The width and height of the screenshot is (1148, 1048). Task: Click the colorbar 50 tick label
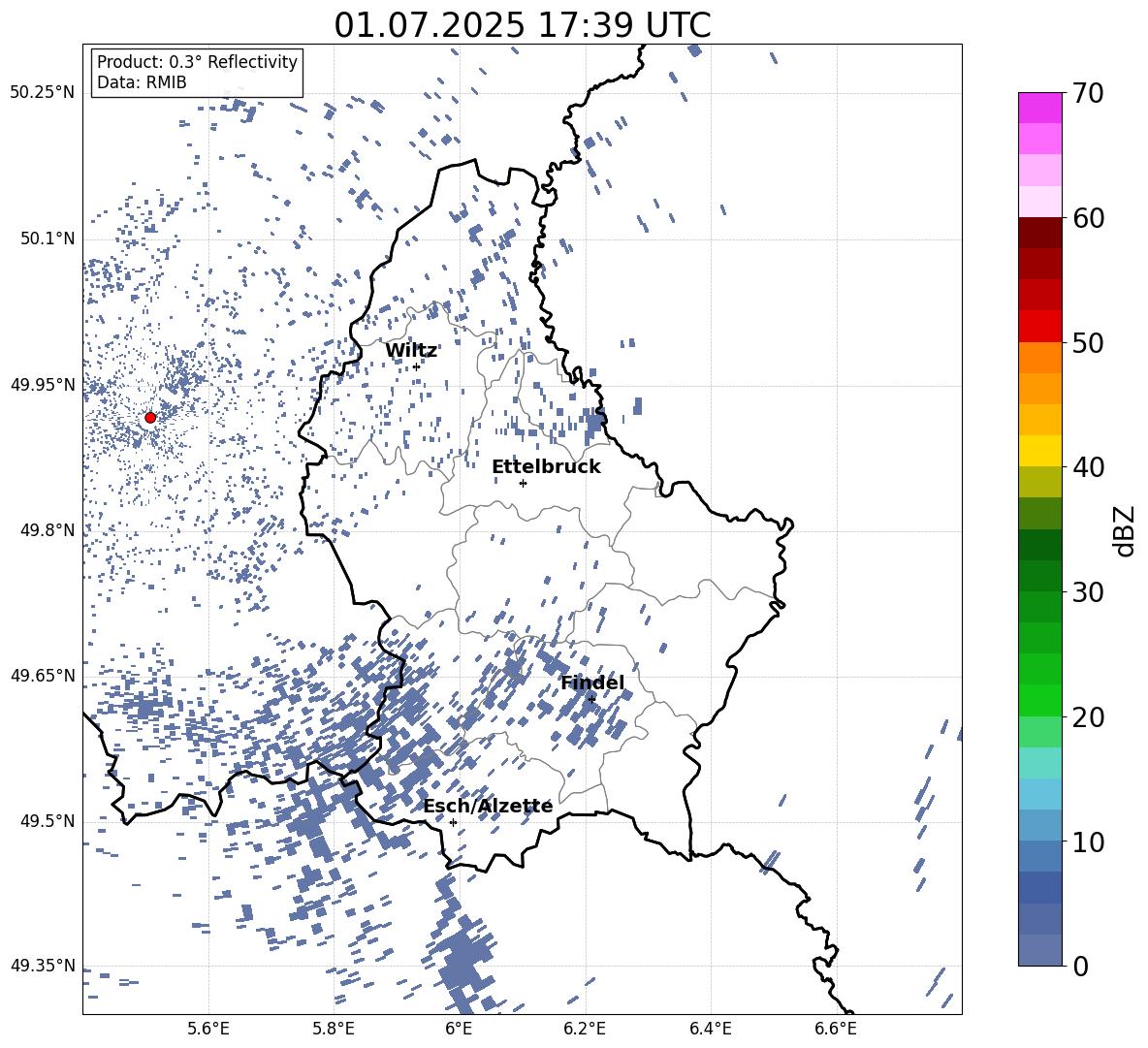(x=1088, y=343)
